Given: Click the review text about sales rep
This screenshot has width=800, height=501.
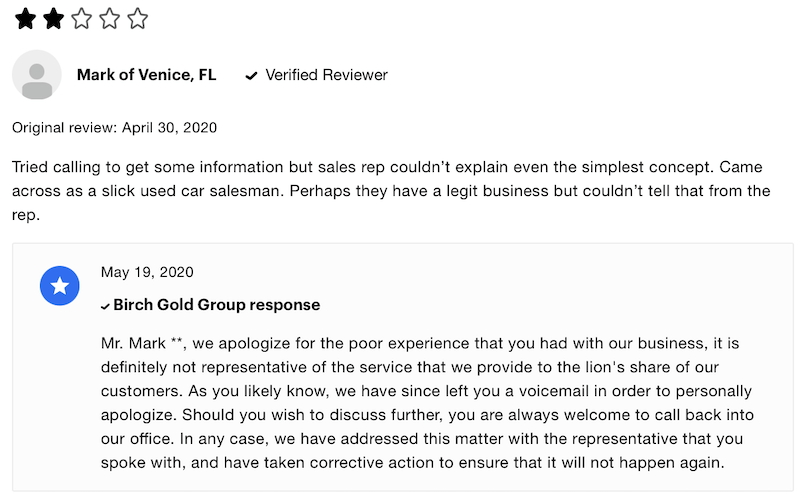Looking at the screenshot, I should point(391,191).
